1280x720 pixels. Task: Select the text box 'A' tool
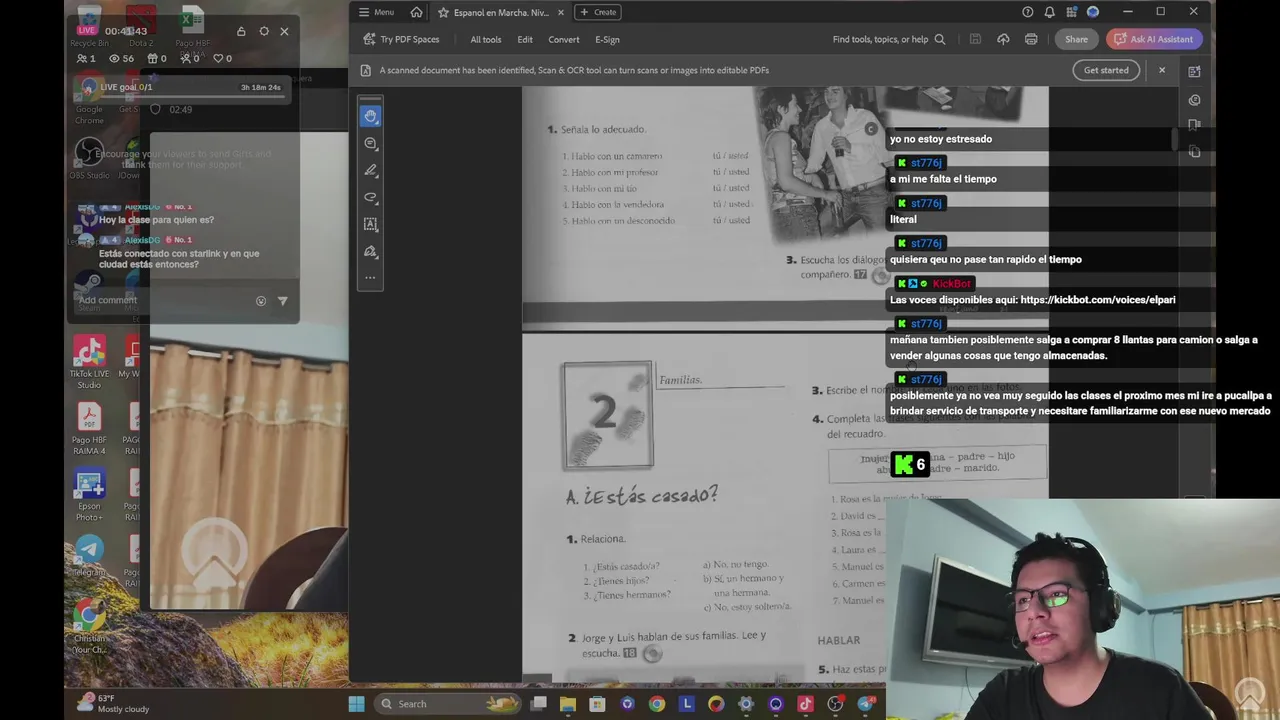pos(370,224)
